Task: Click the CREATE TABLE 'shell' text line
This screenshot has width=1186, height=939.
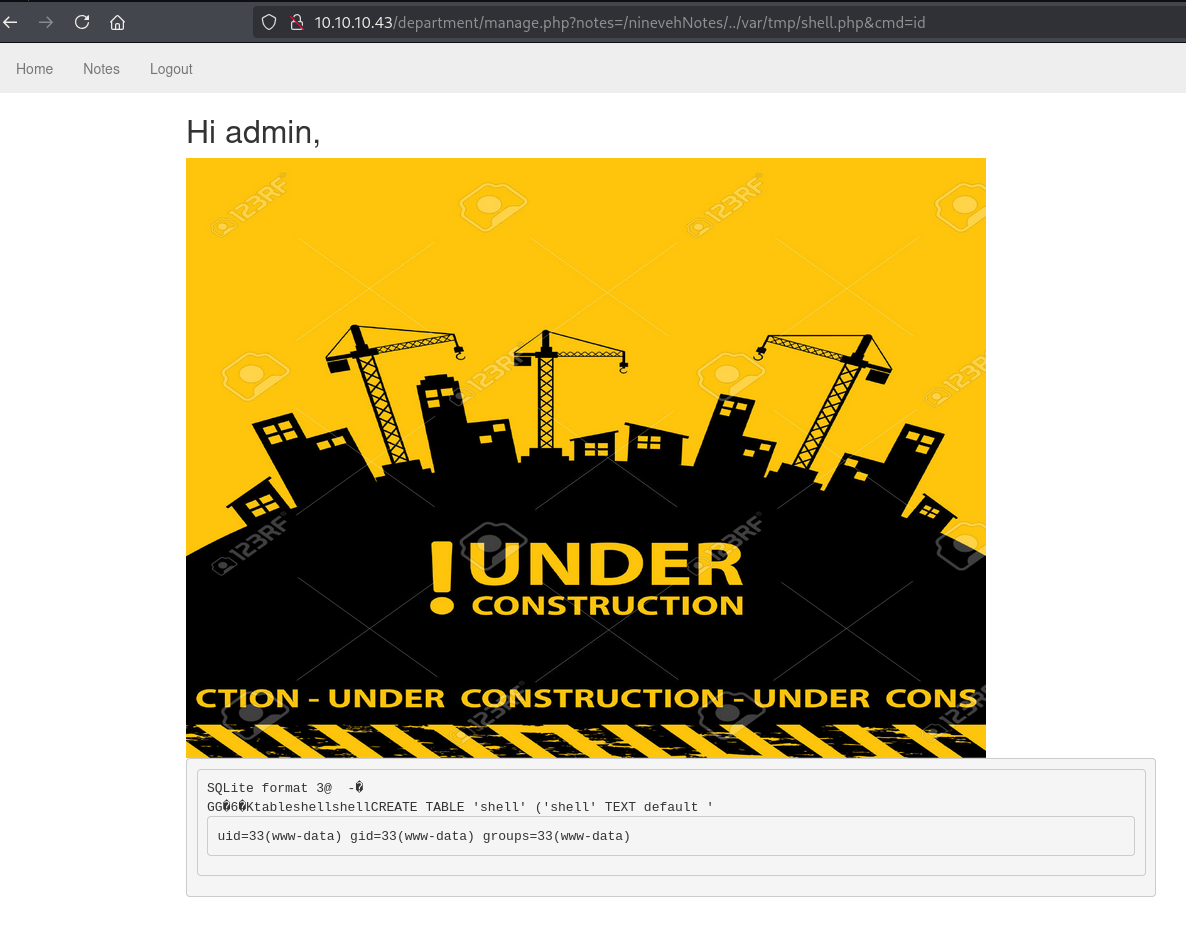Action: click(460, 807)
